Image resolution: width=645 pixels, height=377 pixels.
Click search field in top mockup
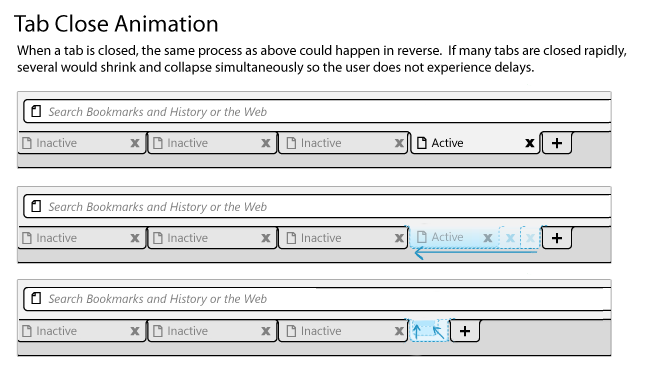tap(317, 111)
